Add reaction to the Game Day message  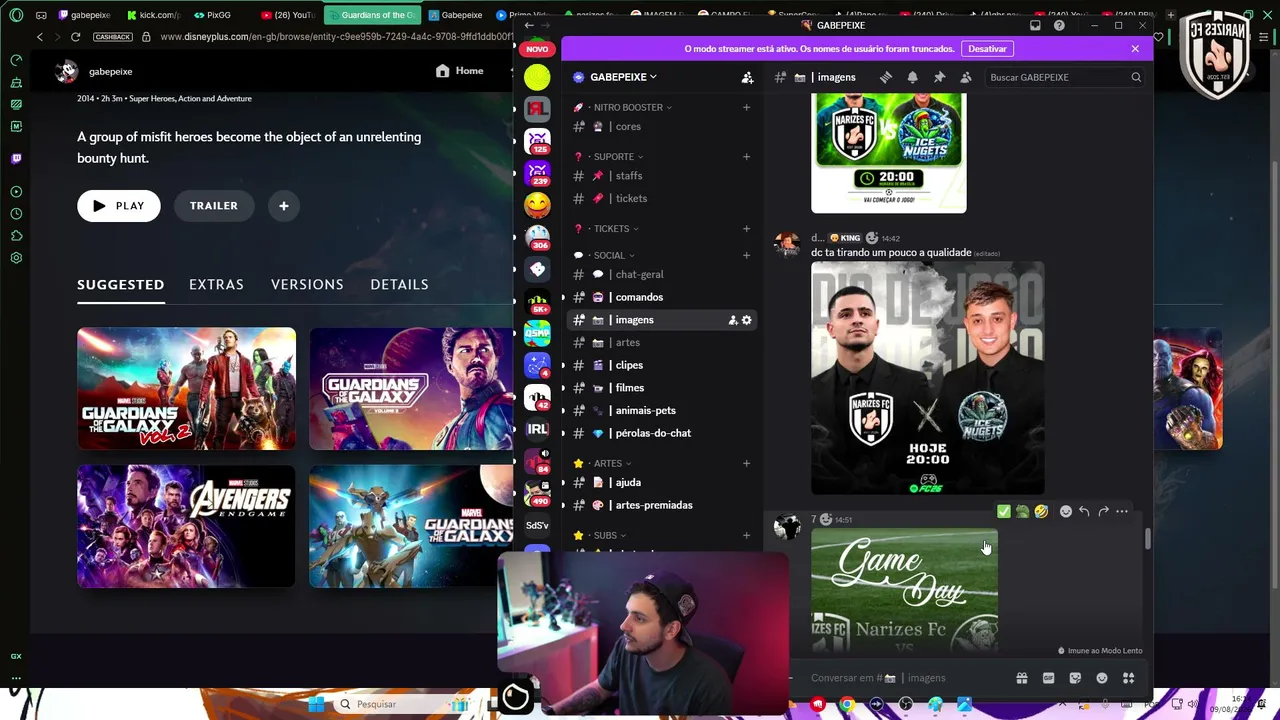(1066, 512)
